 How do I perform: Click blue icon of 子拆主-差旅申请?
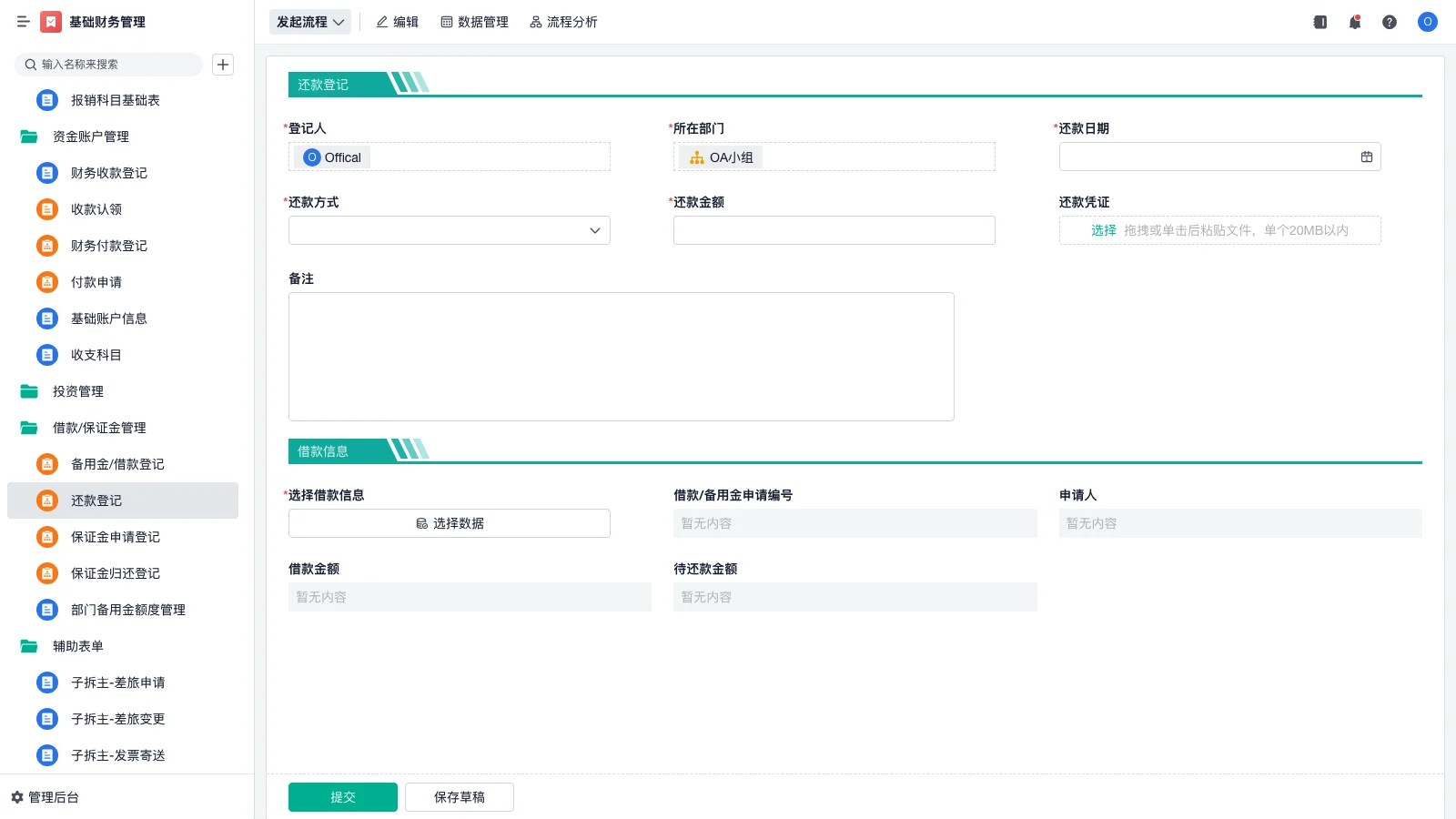[47, 682]
